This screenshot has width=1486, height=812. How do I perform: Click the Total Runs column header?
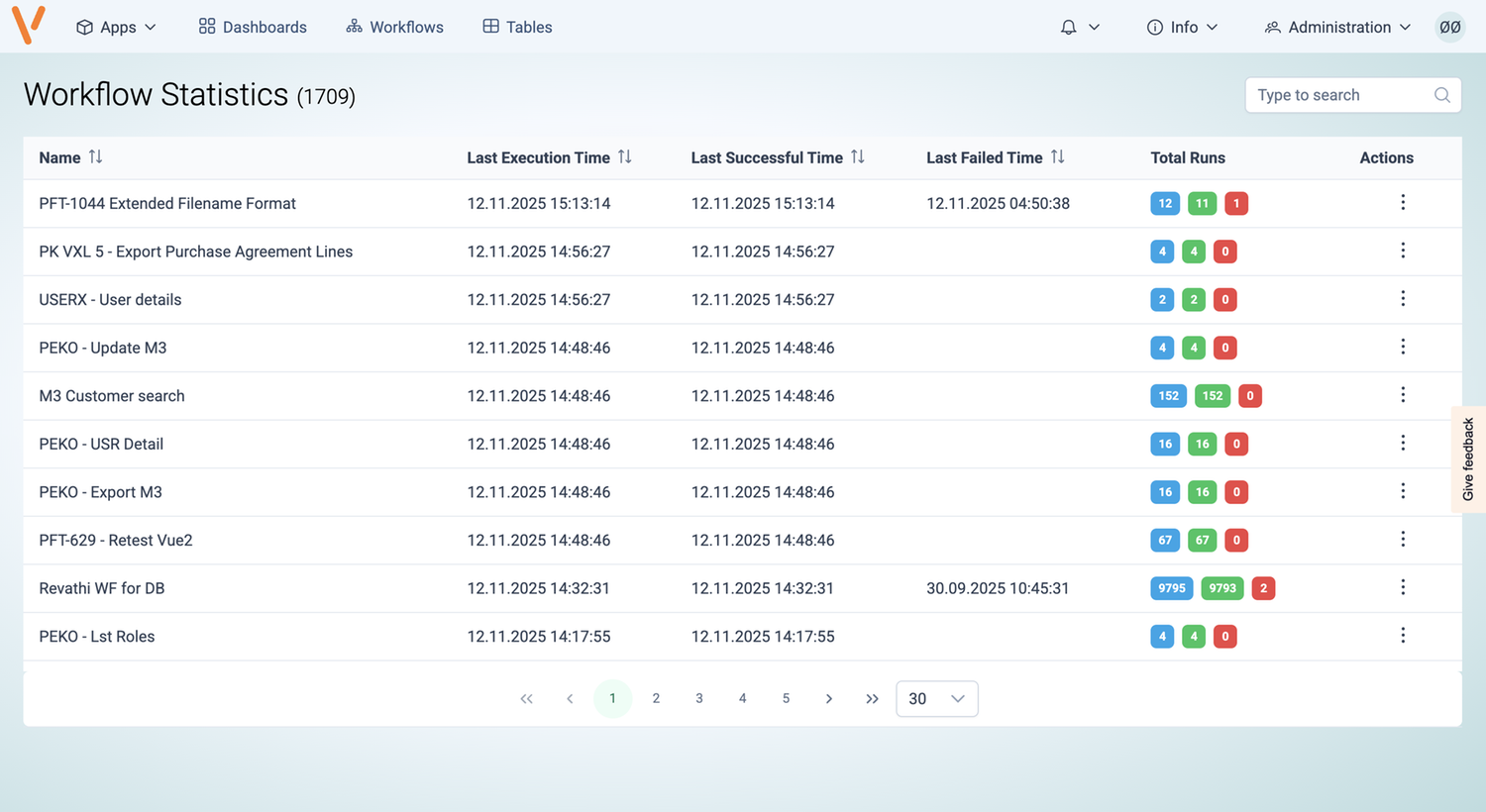(x=1188, y=157)
